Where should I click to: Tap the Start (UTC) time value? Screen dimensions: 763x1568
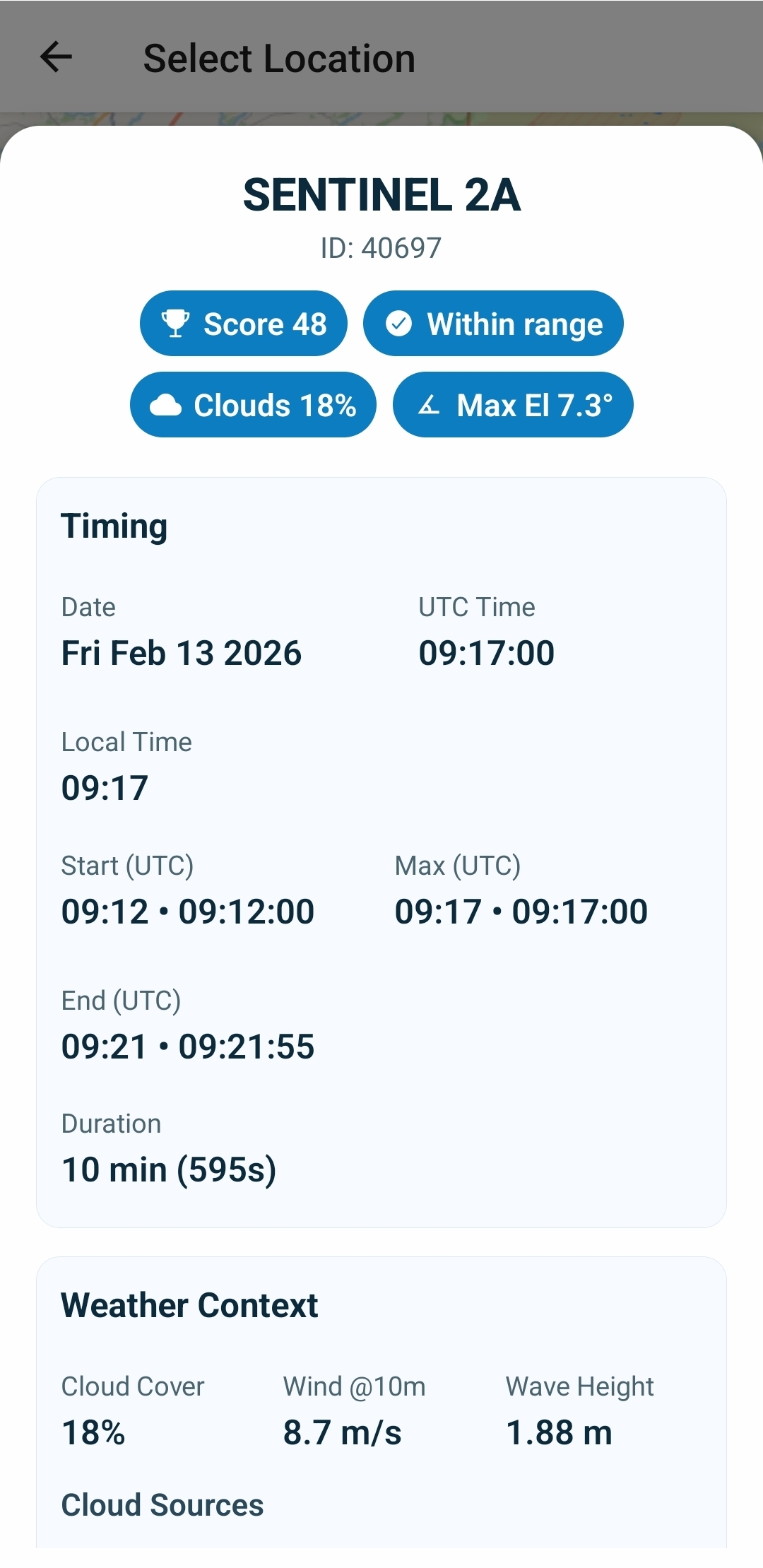click(188, 912)
